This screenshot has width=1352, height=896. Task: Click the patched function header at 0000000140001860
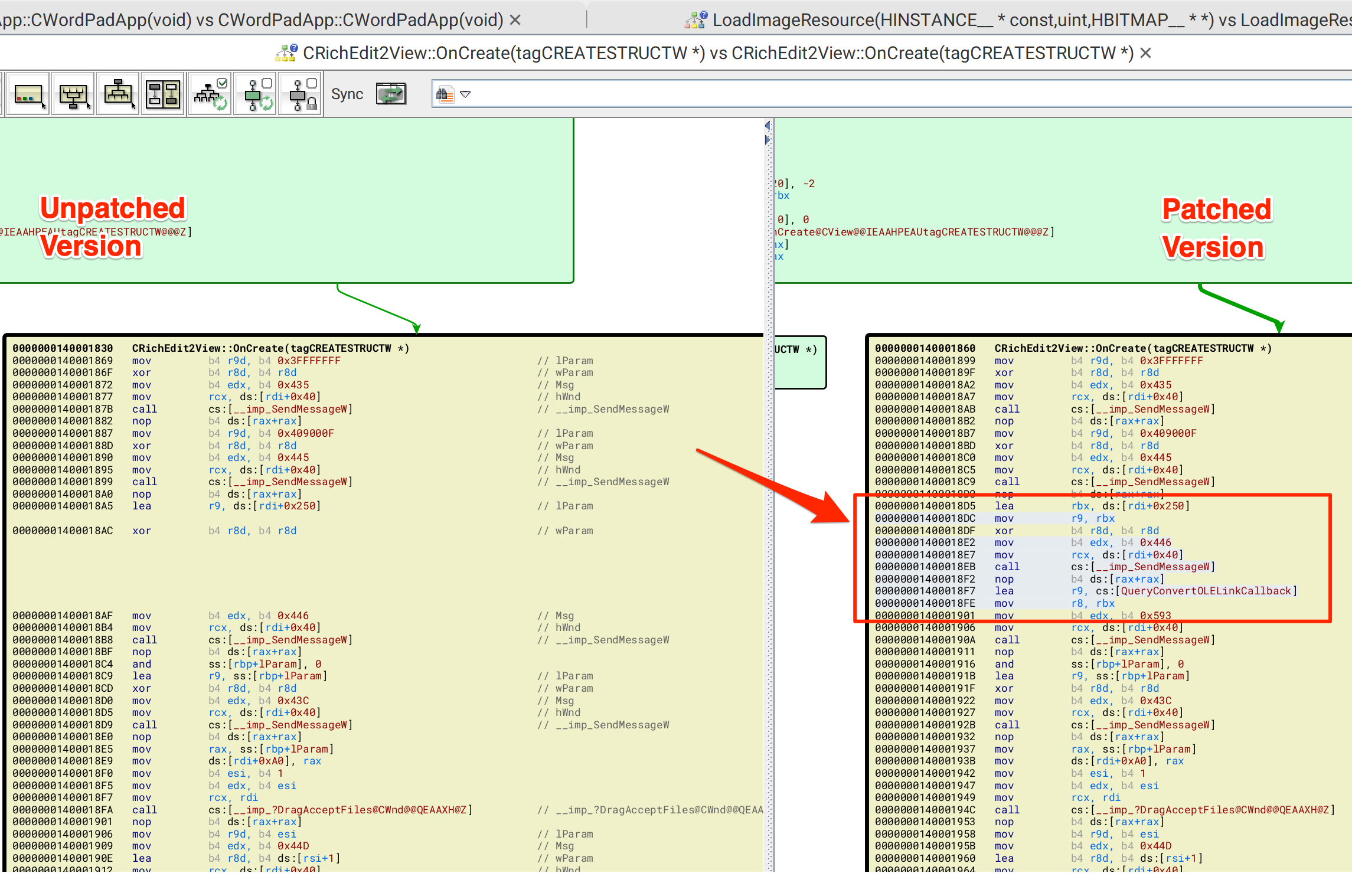pyautogui.click(x=1073, y=348)
